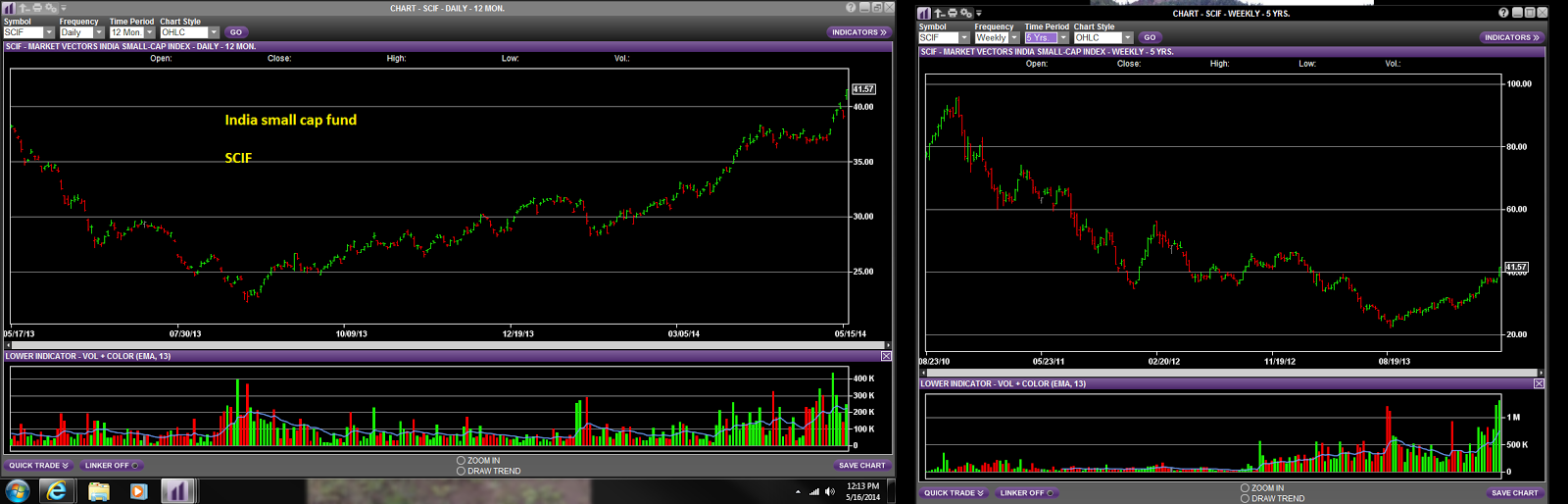Click 'LOWER INDICATOR - VOL + COLOR' header in daily chart
This screenshot has height=504, width=1568.
[x=88, y=356]
